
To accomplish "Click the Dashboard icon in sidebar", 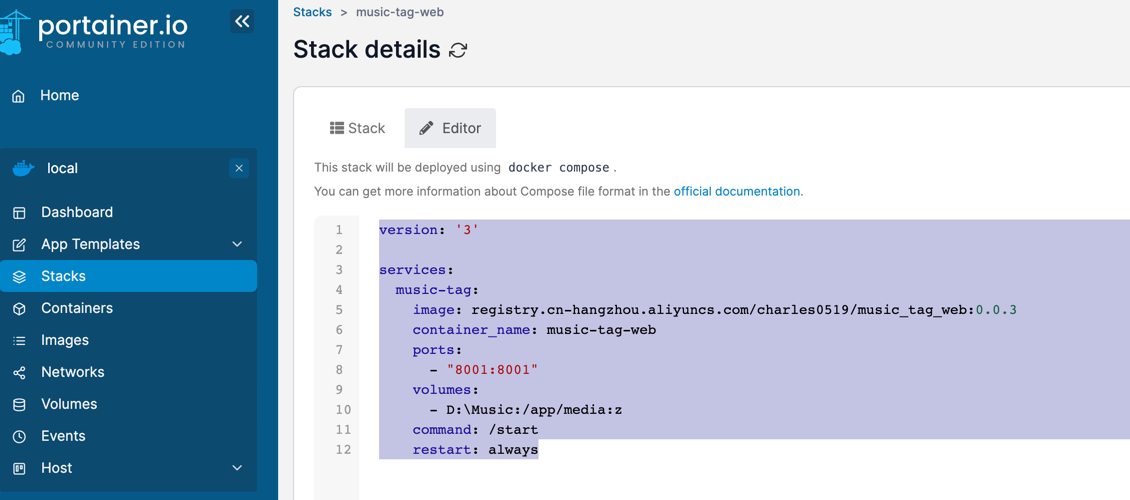I will pyautogui.click(x=19, y=213).
